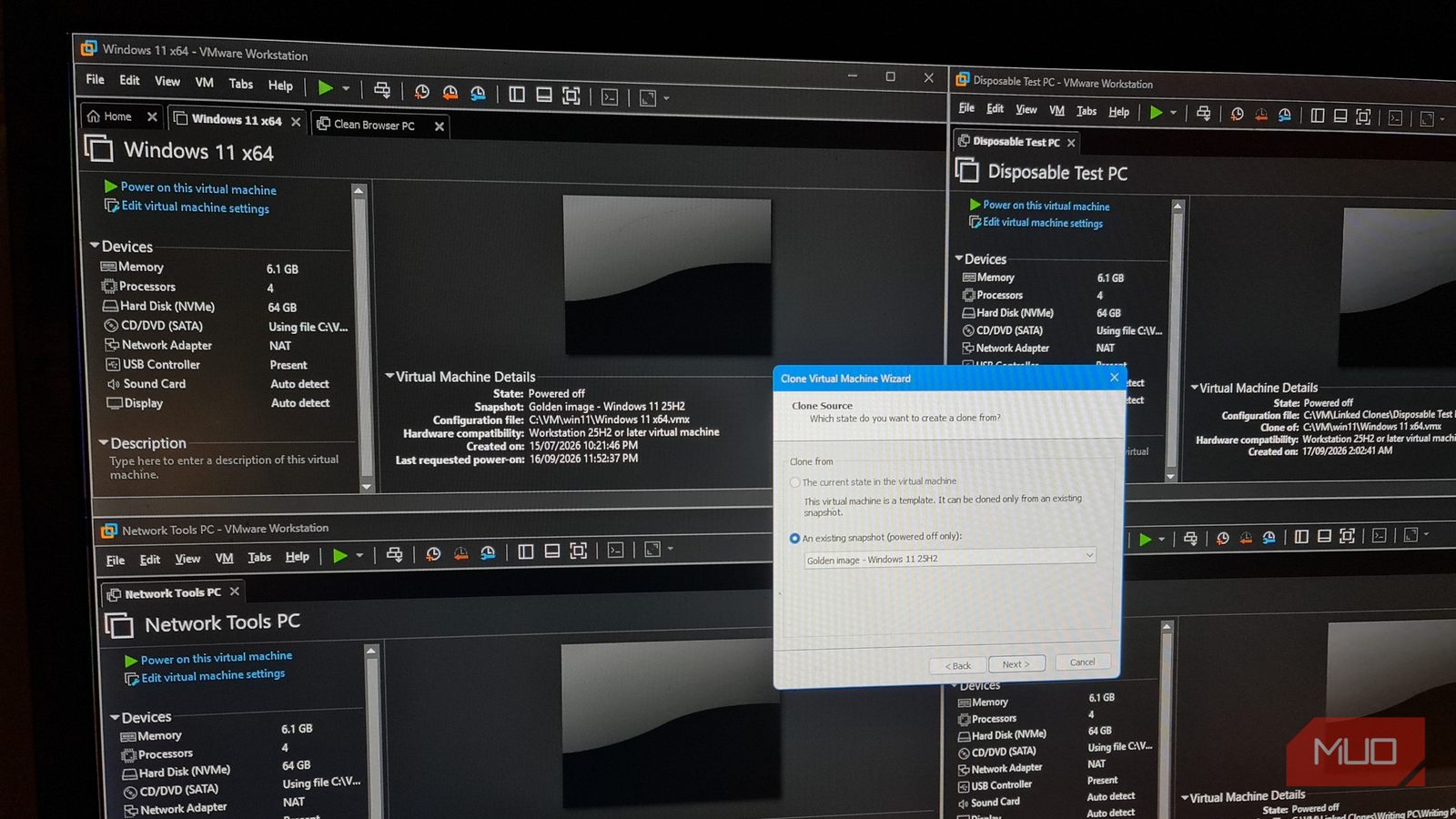Select the existing snapshot radio button
Screen dimensions: 1456x819
794,538
